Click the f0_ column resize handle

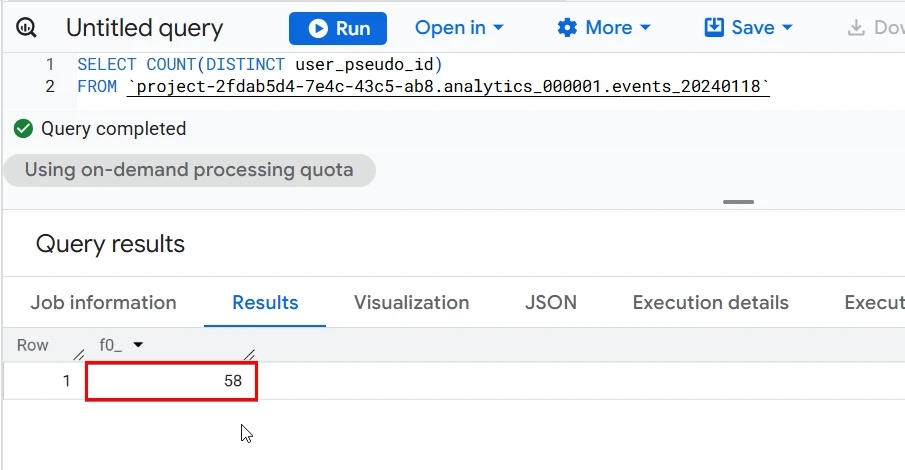click(x=249, y=354)
